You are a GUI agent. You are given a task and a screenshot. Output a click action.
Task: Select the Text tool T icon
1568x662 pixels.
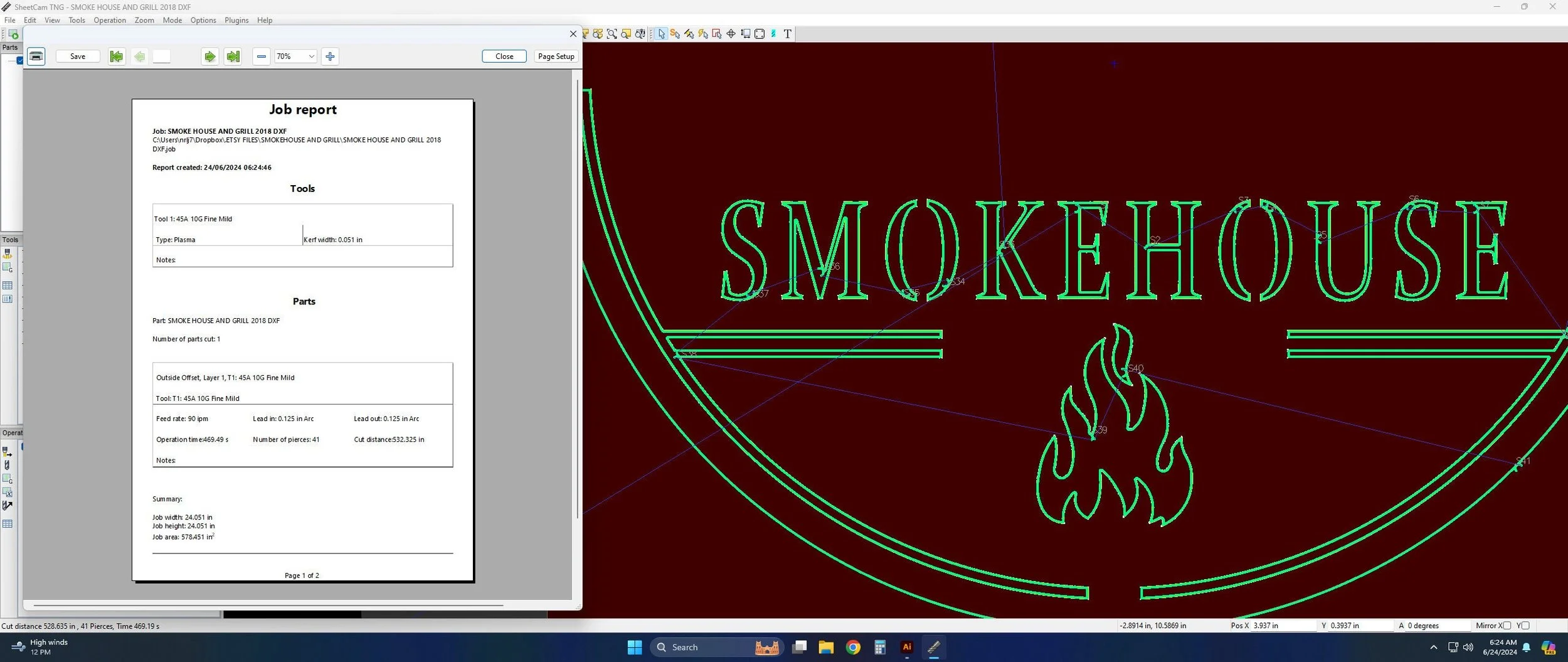[x=788, y=34]
